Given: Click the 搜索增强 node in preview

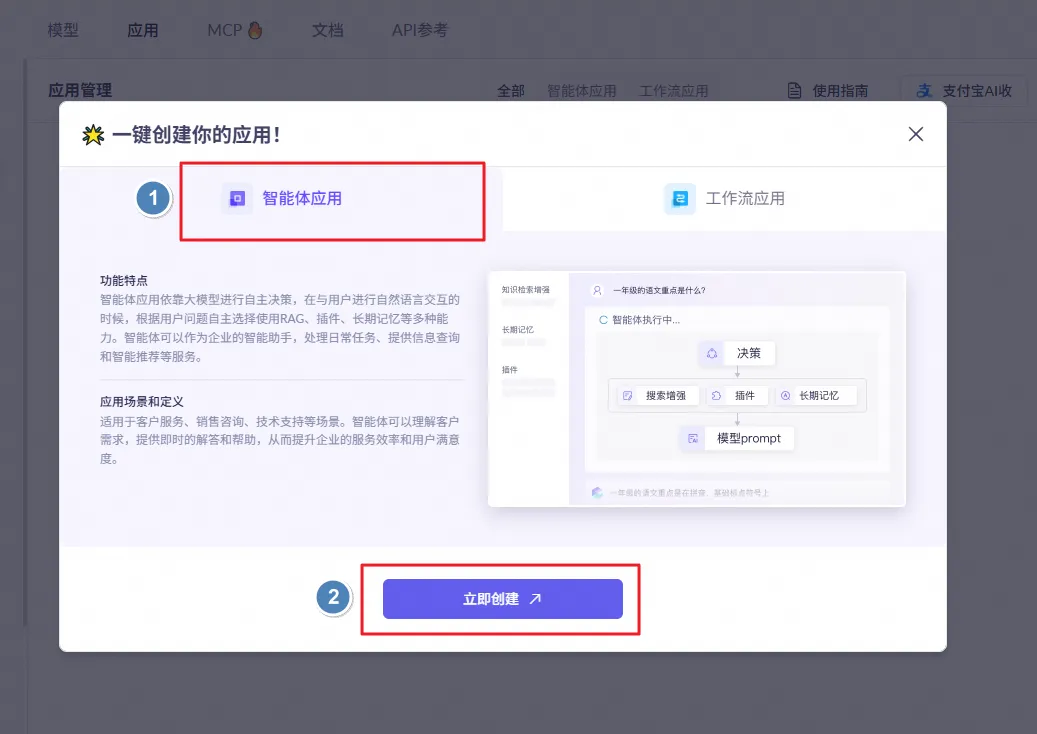Looking at the screenshot, I should [657, 395].
